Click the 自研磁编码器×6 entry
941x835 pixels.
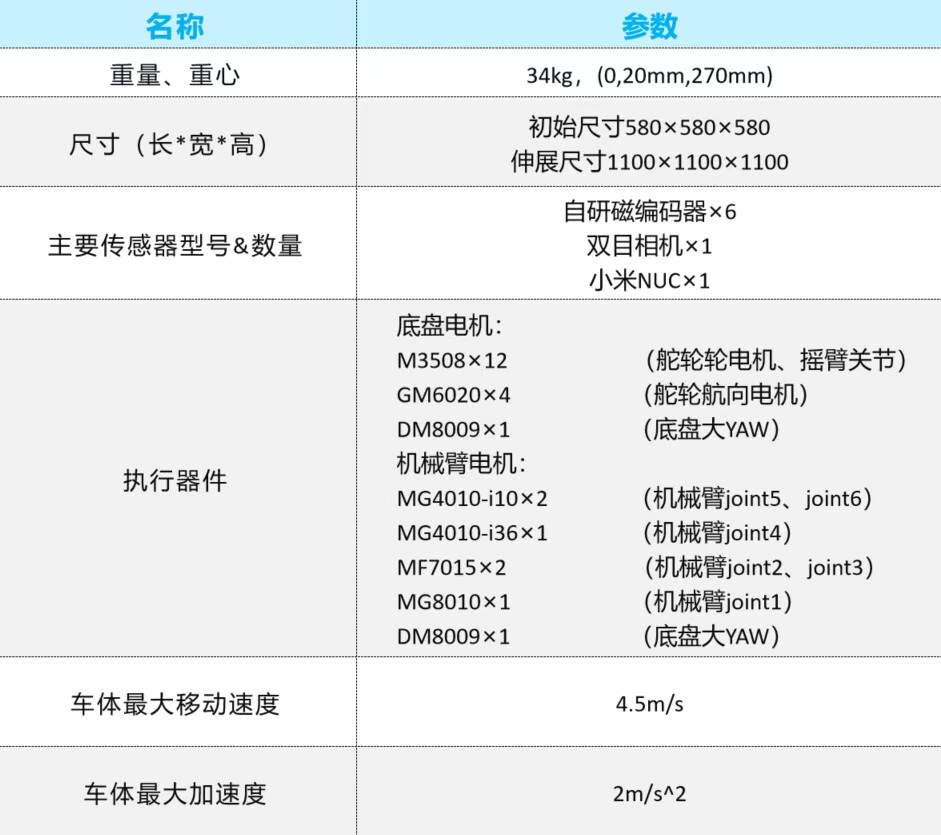(649, 212)
